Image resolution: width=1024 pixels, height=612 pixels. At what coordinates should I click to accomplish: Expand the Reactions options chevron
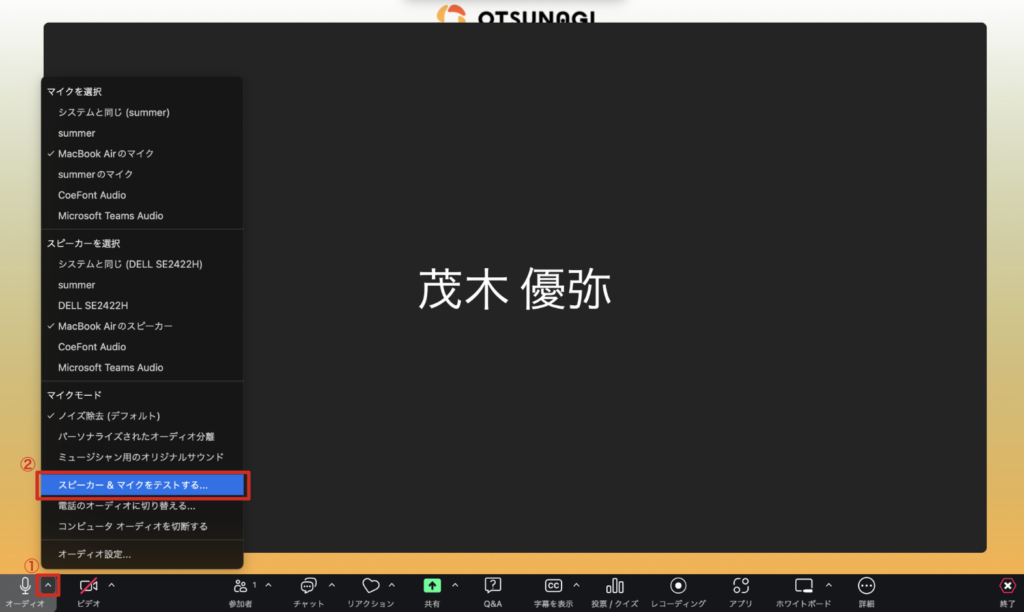(x=391, y=585)
